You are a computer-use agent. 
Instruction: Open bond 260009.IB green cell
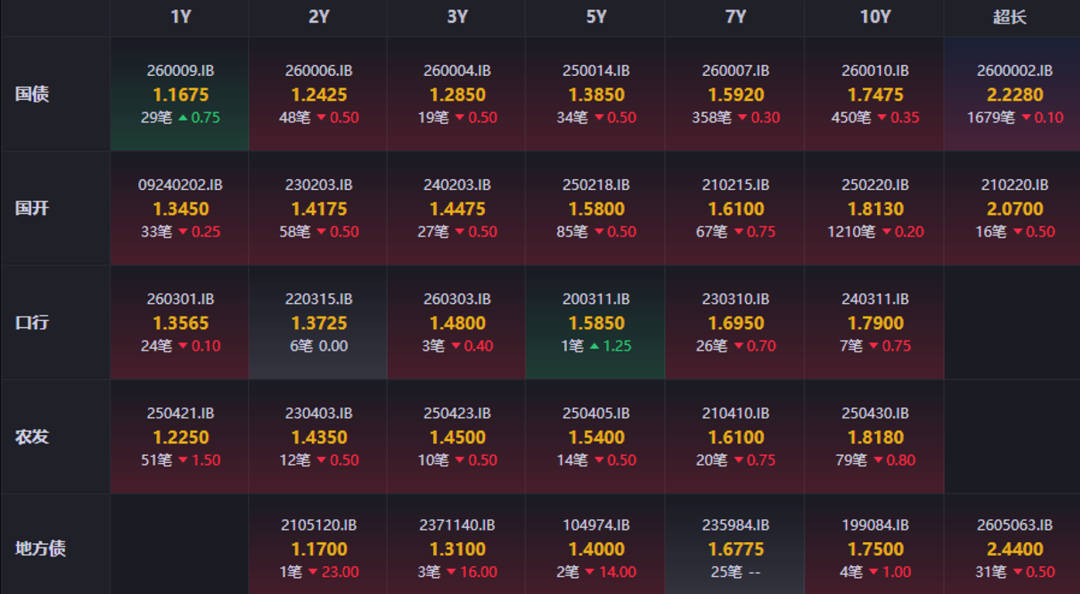point(180,94)
